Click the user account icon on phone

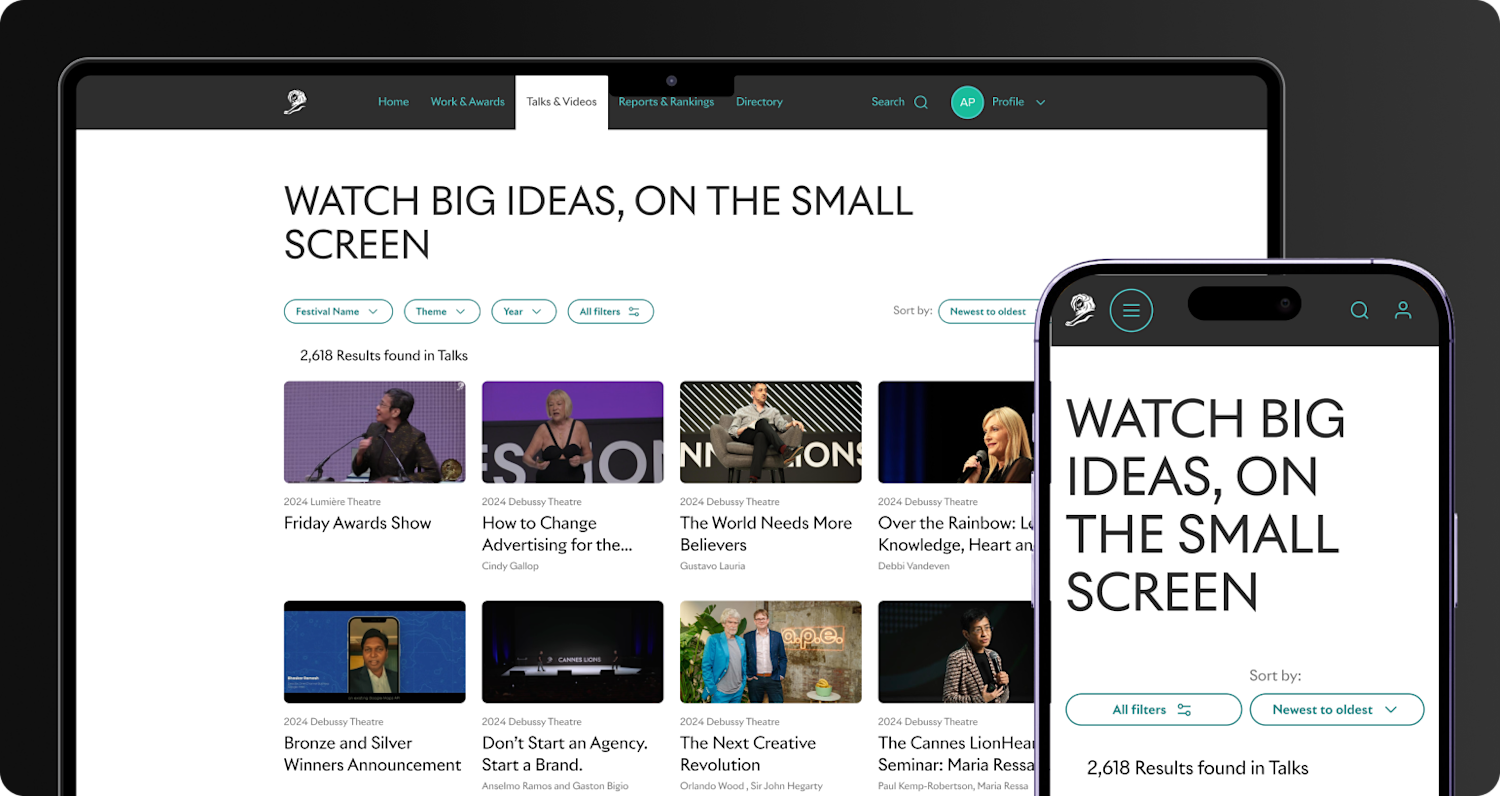(1403, 310)
